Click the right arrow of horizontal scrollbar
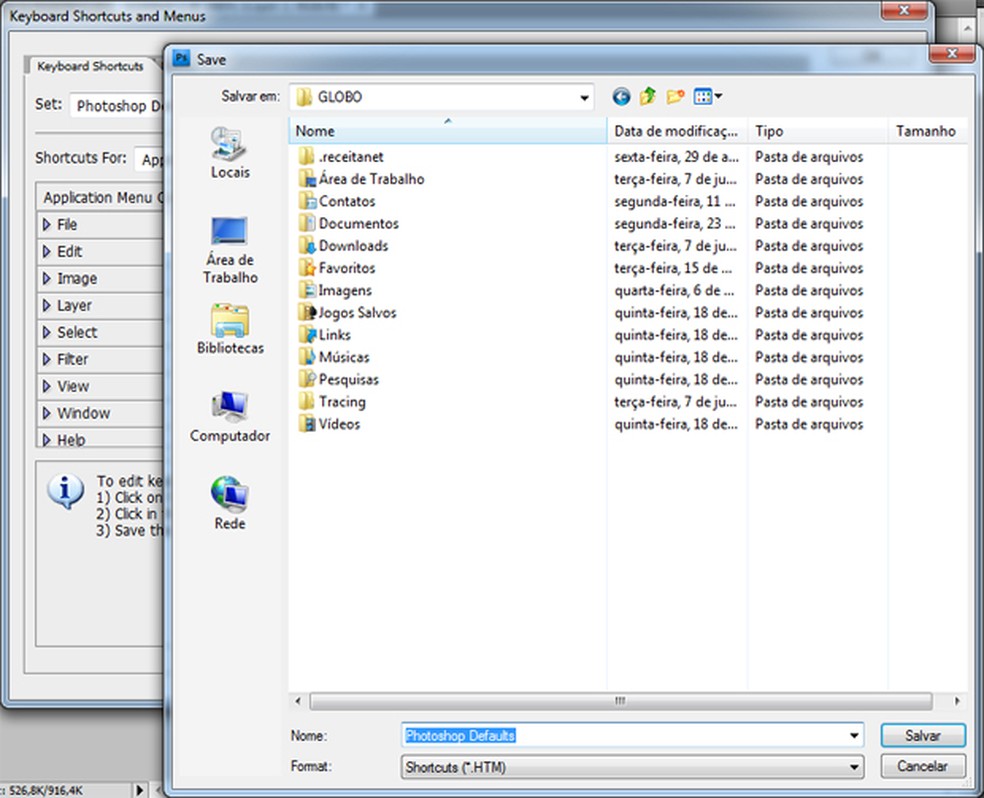 click(x=957, y=701)
